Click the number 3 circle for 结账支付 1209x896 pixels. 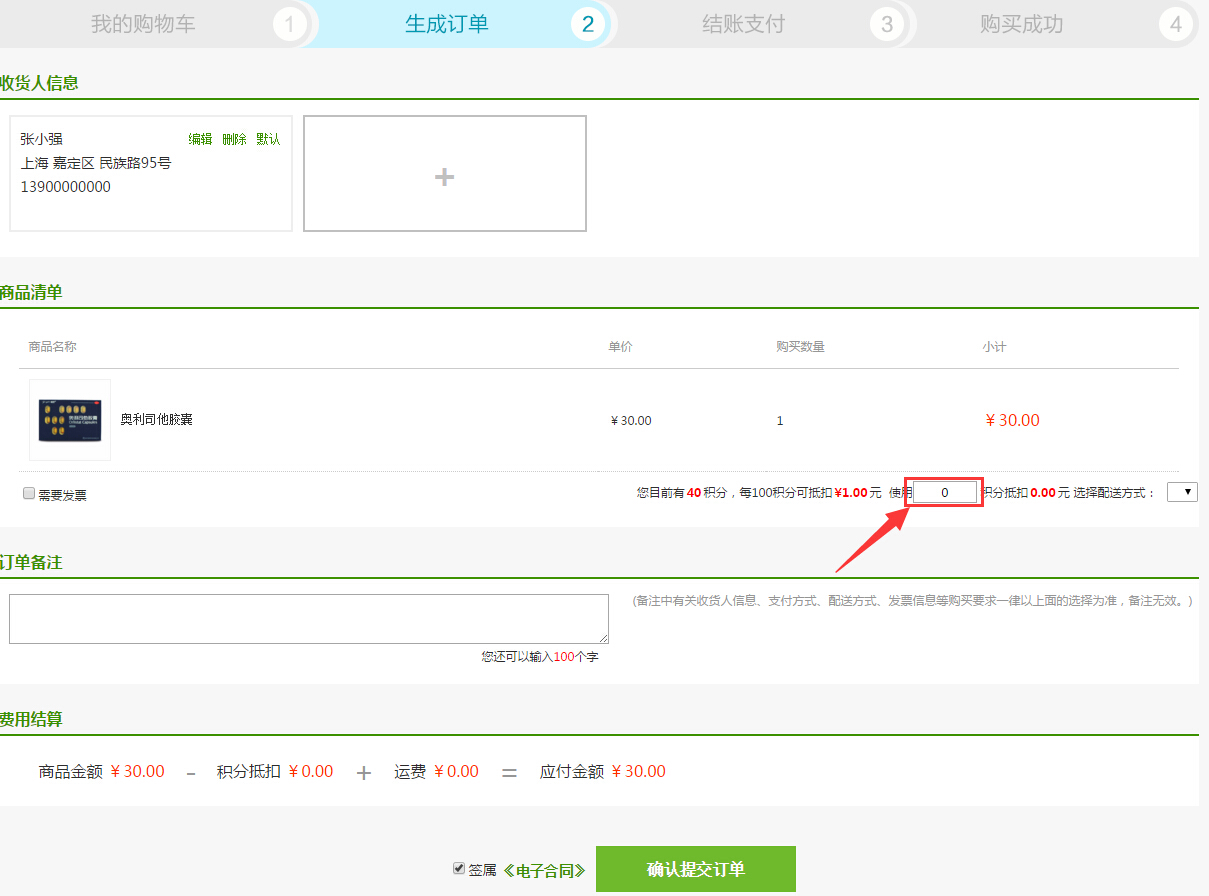(x=888, y=23)
